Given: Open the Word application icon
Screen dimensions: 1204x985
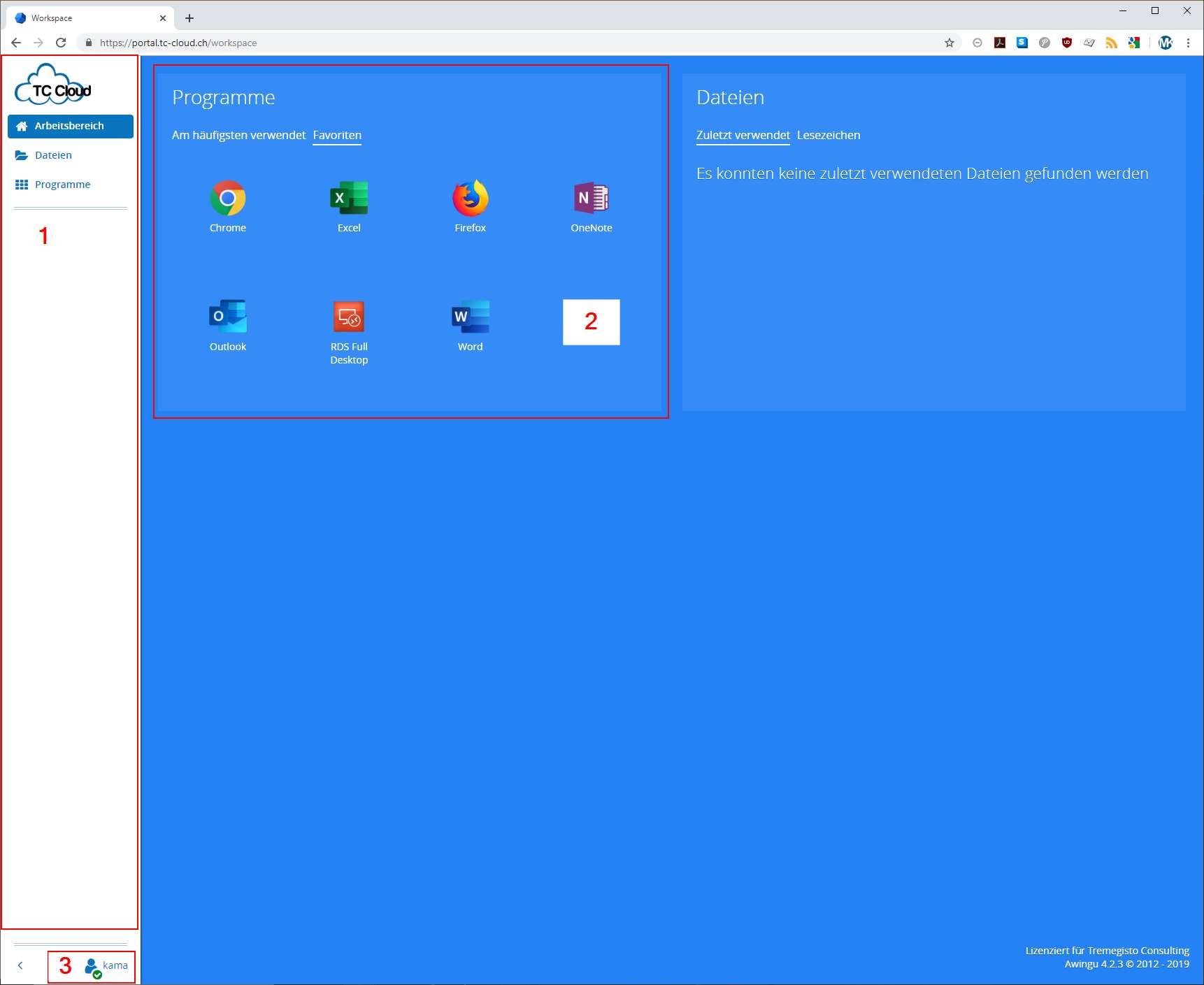Looking at the screenshot, I should tap(470, 317).
